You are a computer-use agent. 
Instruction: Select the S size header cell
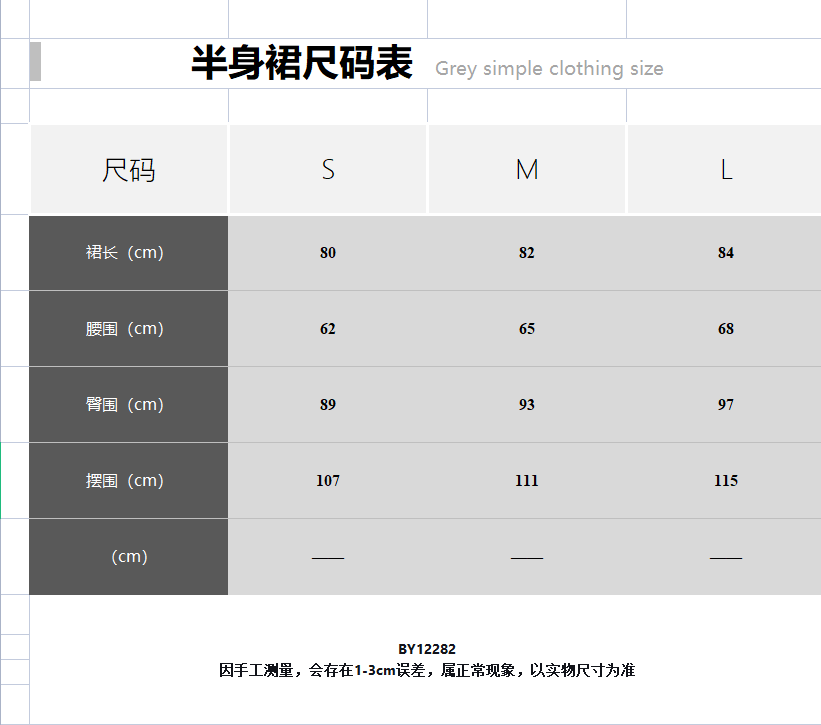click(328, 170)
